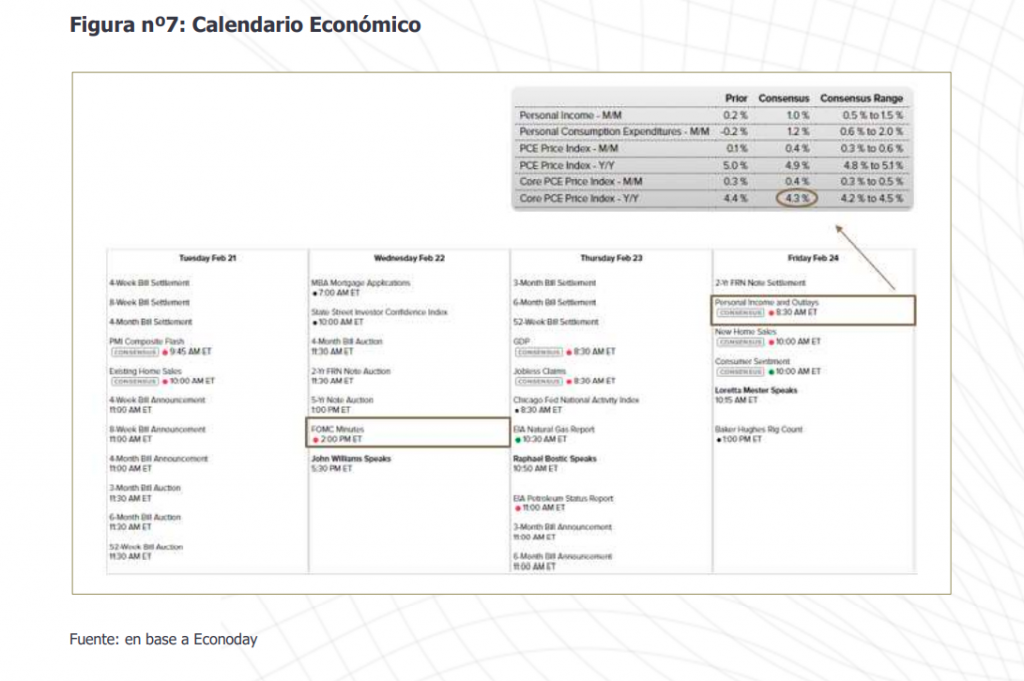Viewport: 1024px width, 681px height.
Task: Open the Raphael Bostic Speaks event
Action: pyautogui.click(x=554, y=459)
